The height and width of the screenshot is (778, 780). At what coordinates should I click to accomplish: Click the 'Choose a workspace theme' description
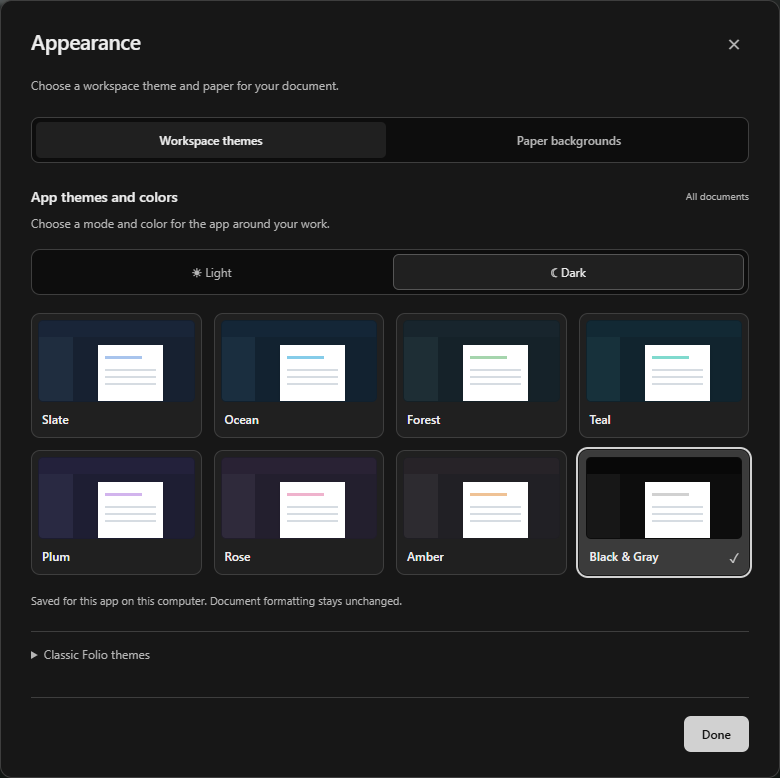185,86
